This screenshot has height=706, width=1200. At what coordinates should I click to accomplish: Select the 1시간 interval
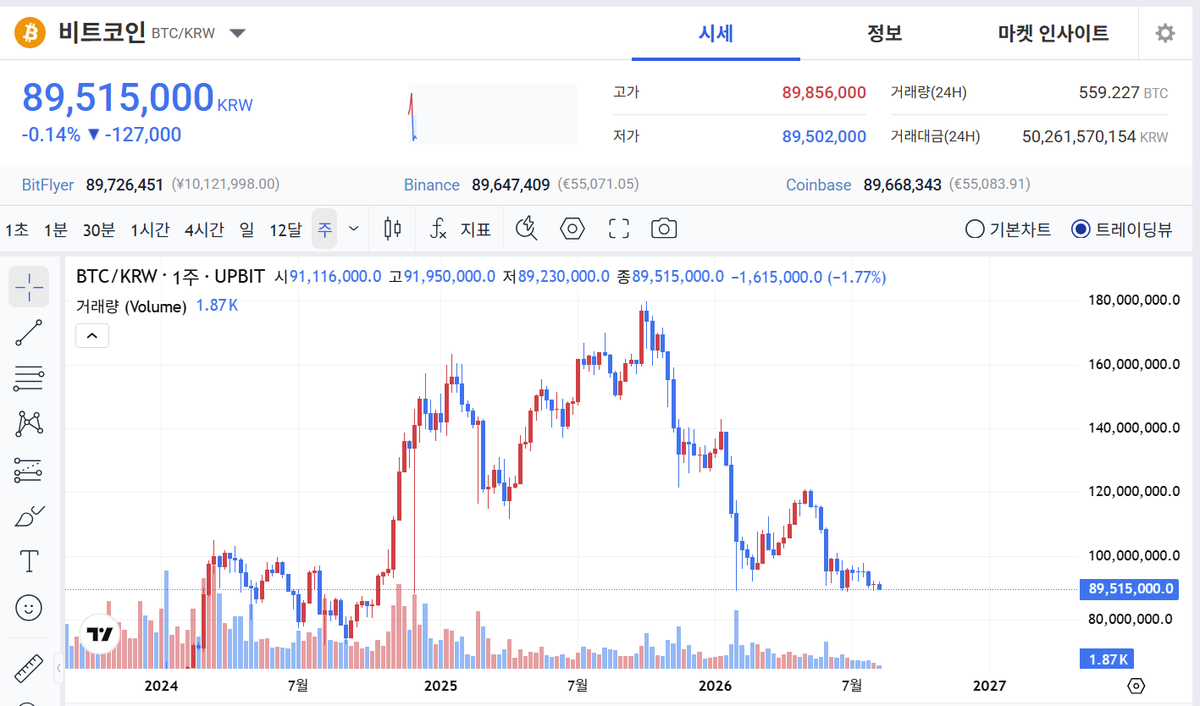[150, 229]
